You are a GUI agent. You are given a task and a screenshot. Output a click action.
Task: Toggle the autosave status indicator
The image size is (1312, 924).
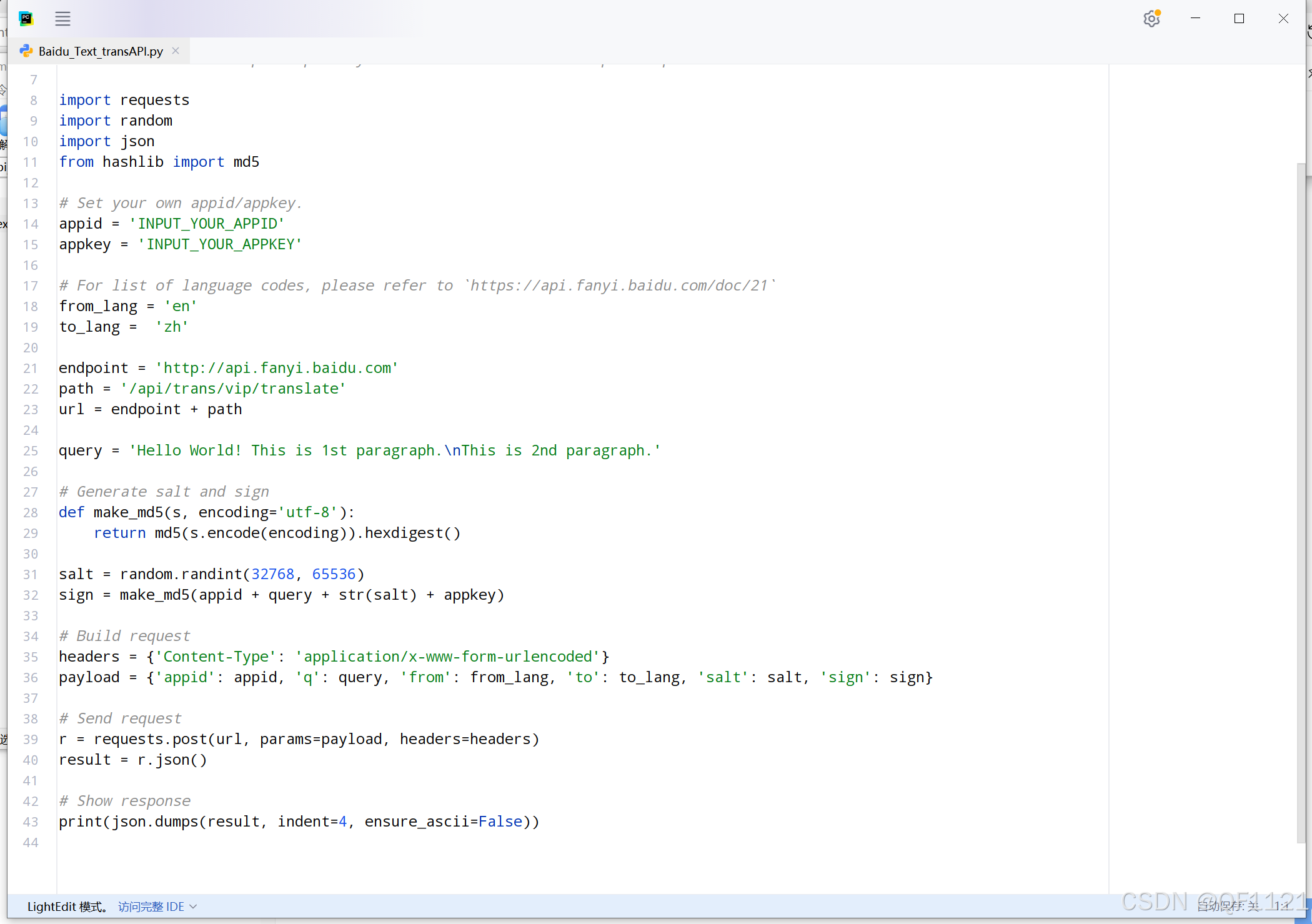1228,905
